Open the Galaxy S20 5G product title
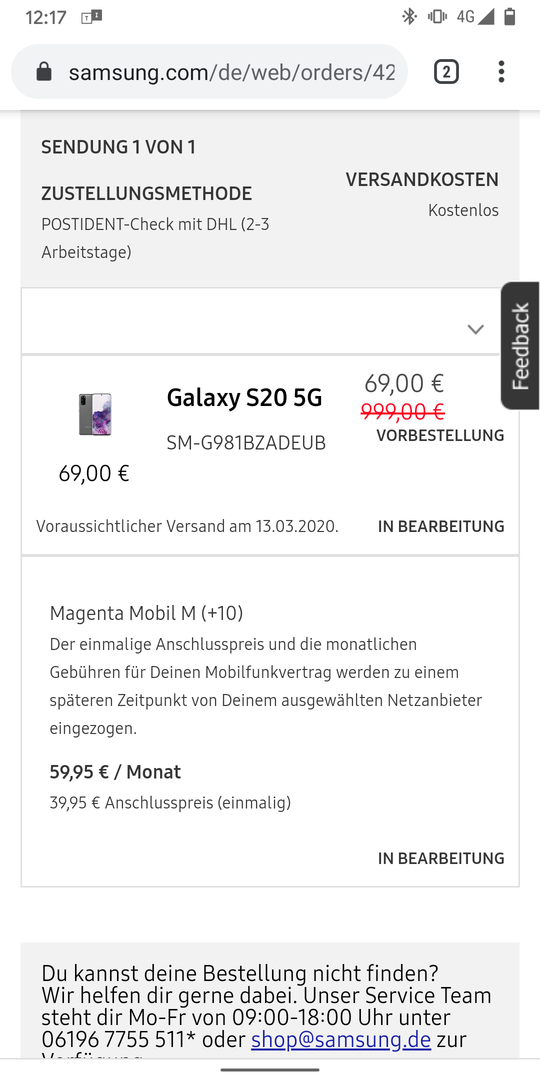 point(245,397)
